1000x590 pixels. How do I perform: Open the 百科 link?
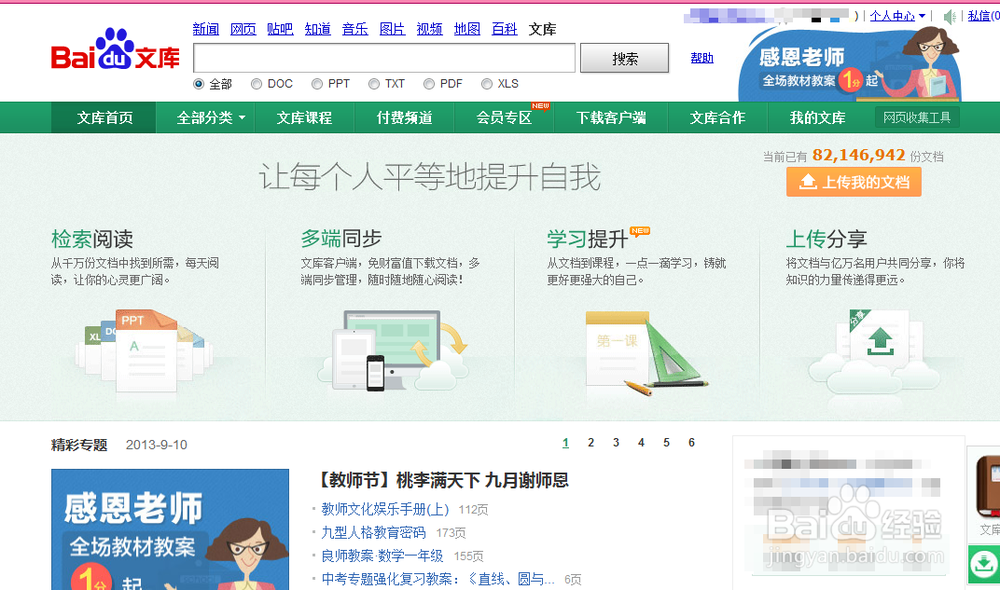pyautogui.click(x=504, y=29)
